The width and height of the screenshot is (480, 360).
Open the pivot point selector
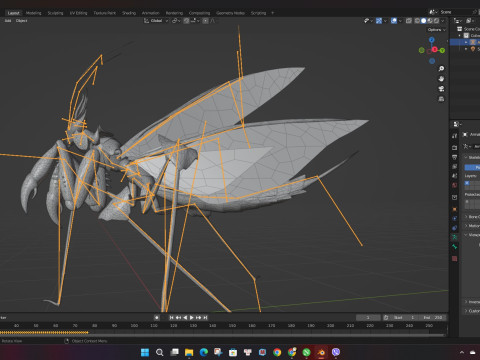[x=176, y=21]
